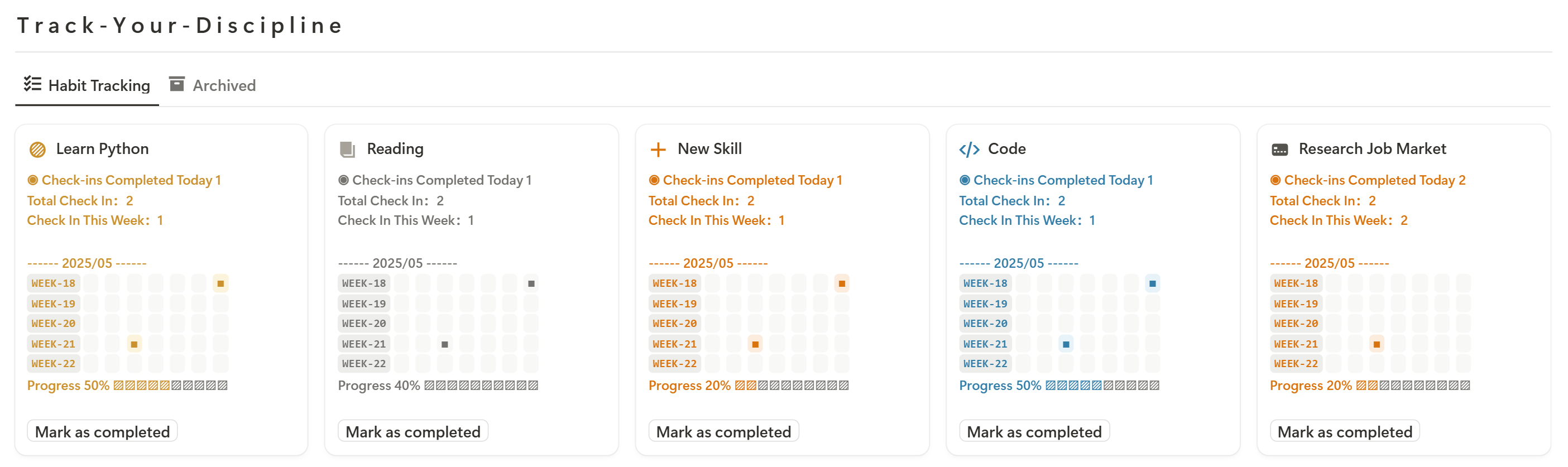The image size is (1568, 467).
Task: Mark Code as completed
Action: coord(1034,431)
